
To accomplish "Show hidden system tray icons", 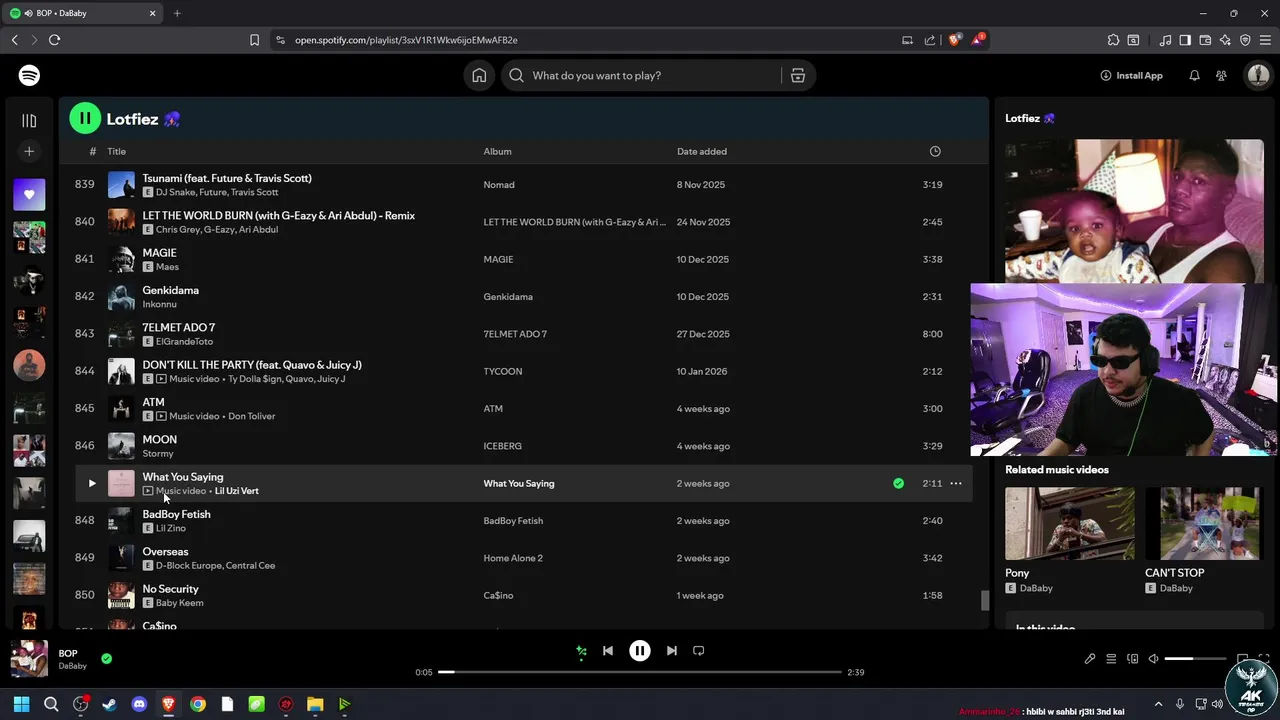I will click(x=1158, y=704).
